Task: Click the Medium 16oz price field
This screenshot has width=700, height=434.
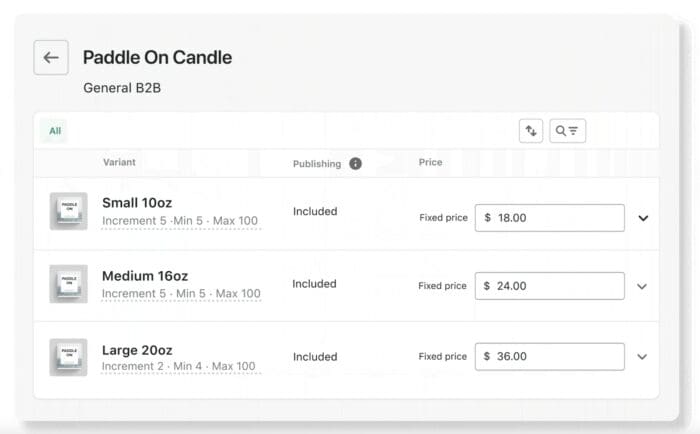Action: 549,286
